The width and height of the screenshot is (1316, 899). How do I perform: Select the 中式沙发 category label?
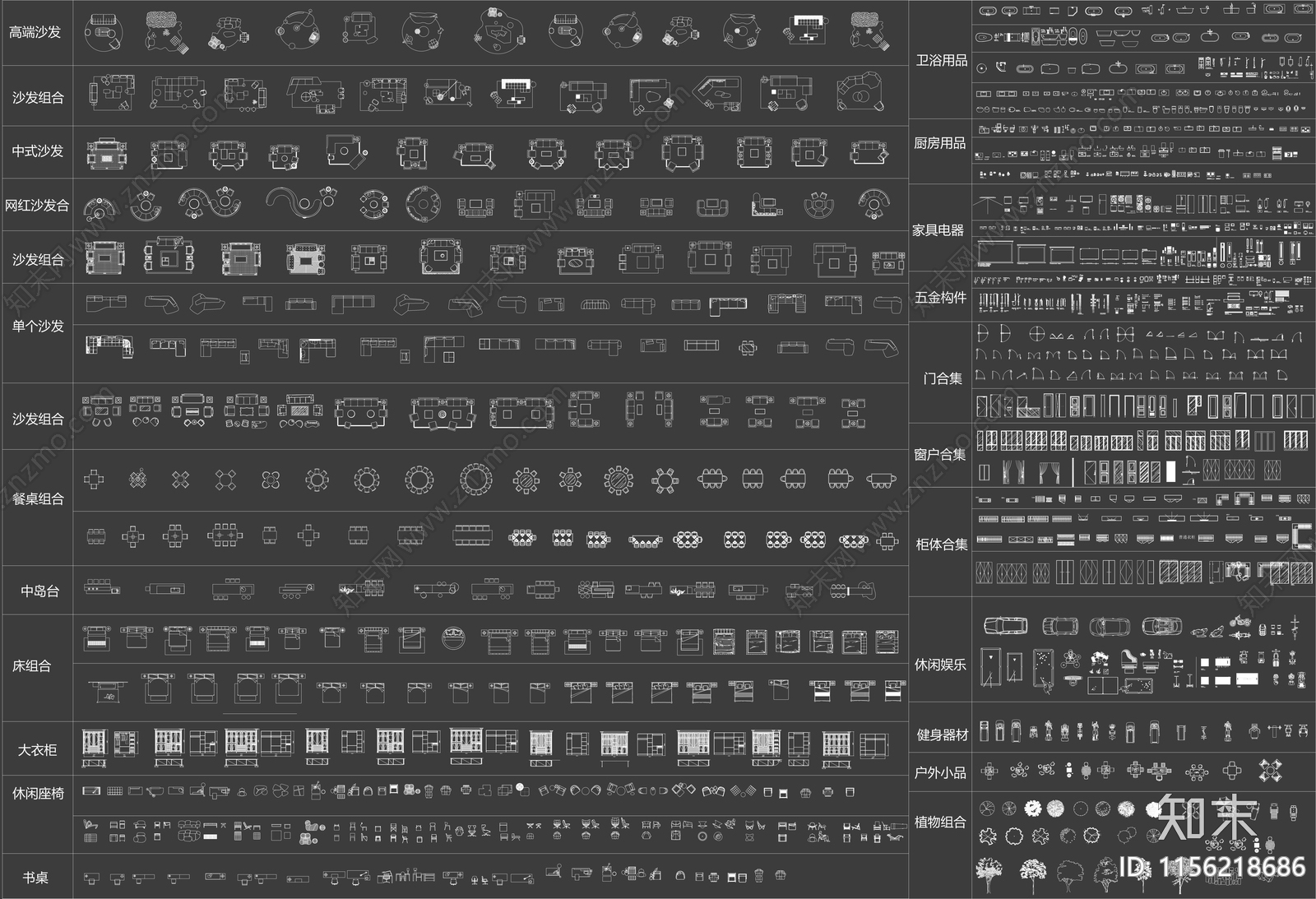tap(37, 151)
